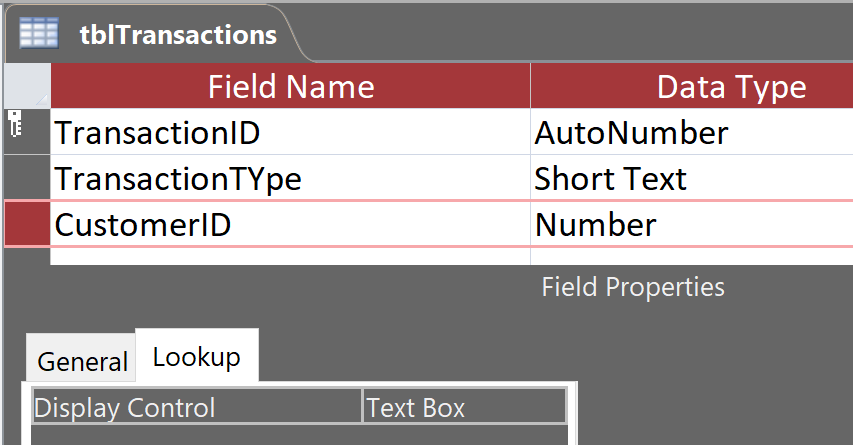
Task: Click the empty field name row below CustomerID
Action: tap(290, 257)
